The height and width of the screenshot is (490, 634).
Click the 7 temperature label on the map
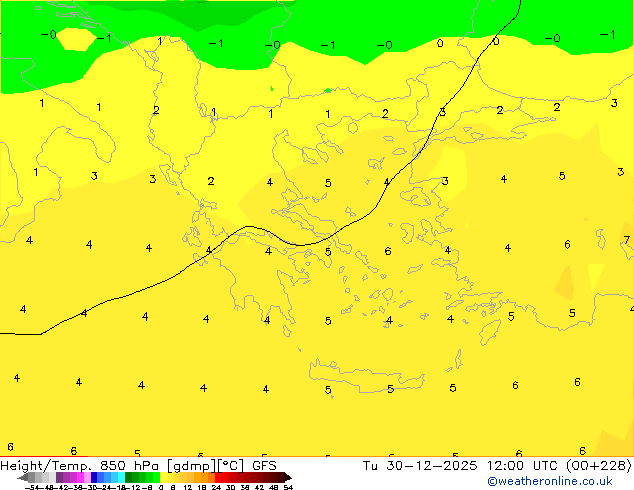[x=627, y=240]
